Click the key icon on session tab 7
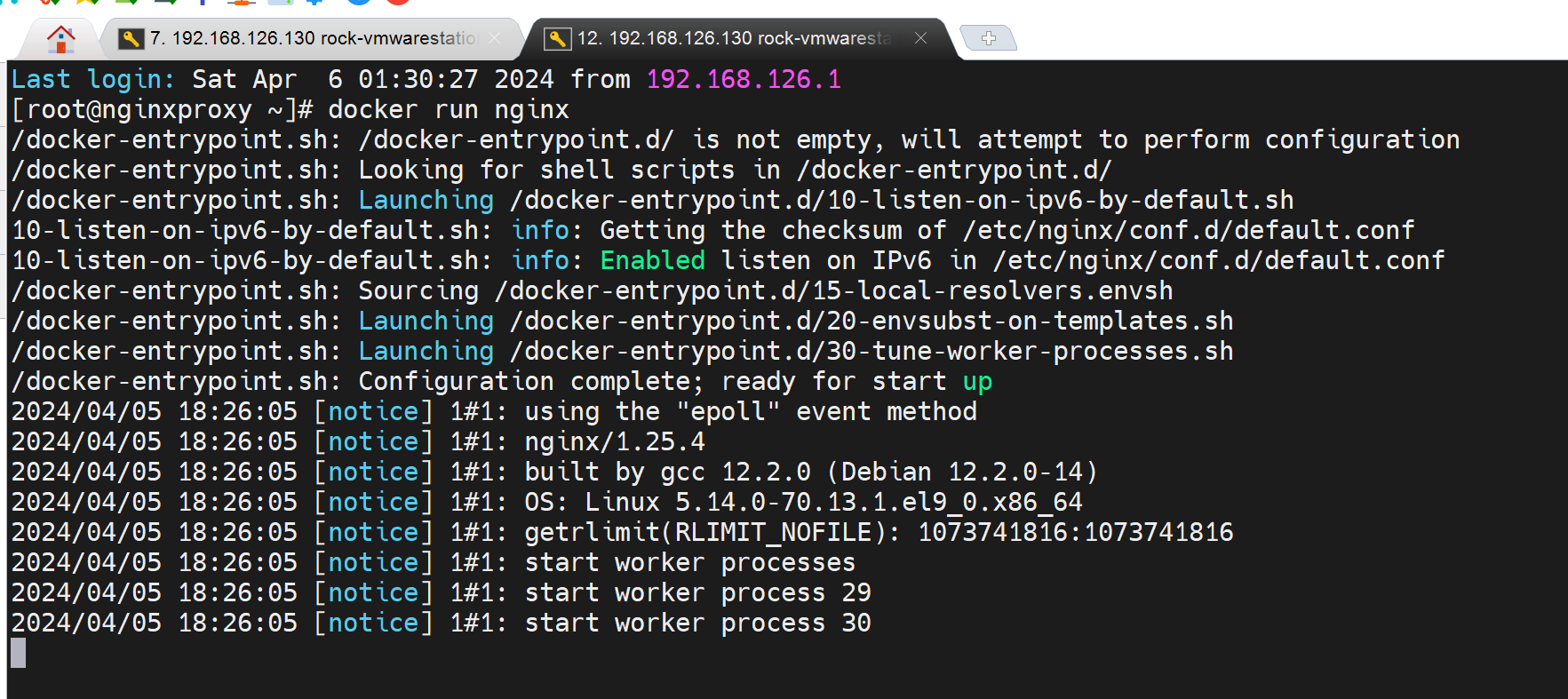The image size is (1568, 699). [131, 38]
